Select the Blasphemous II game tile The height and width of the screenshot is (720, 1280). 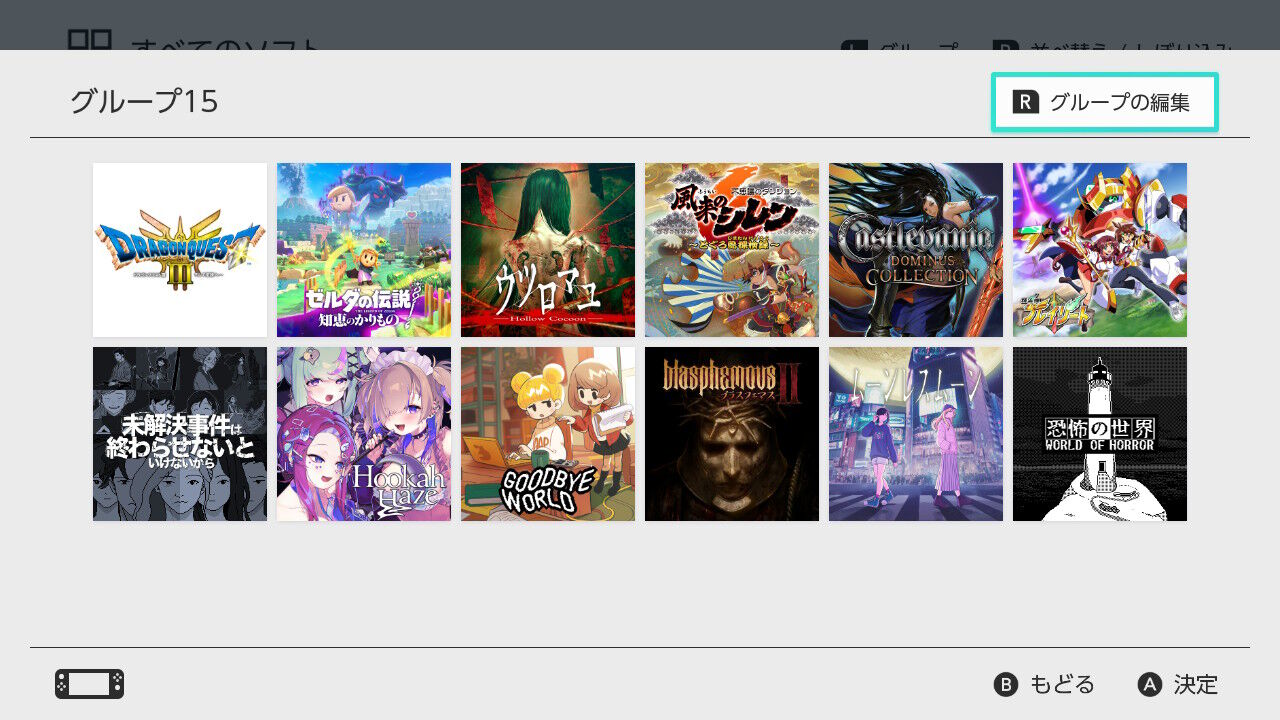(732, 434)
